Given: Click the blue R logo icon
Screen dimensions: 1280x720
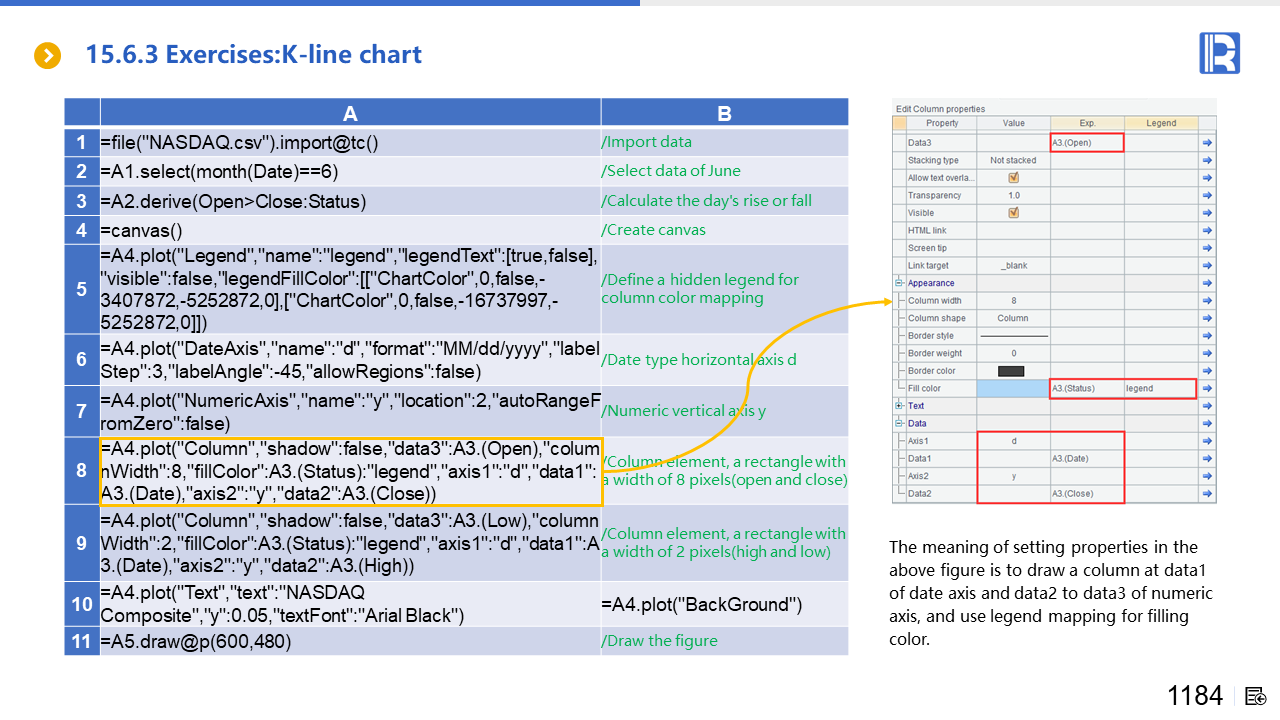Looking at the screenshot, I should [x=1219, y=53].
